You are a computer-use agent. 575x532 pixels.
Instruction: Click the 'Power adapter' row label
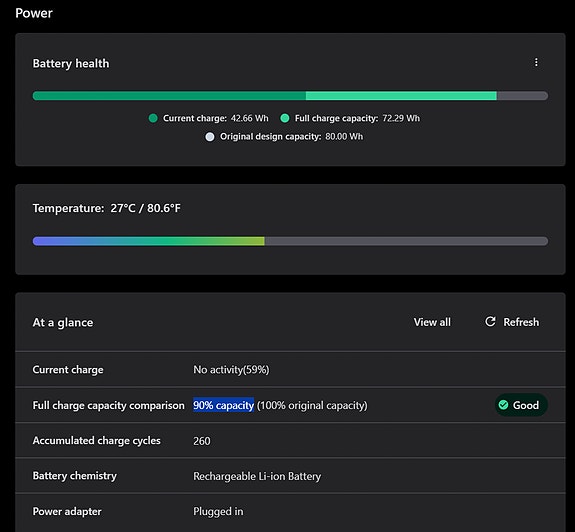tap(67, 511)
